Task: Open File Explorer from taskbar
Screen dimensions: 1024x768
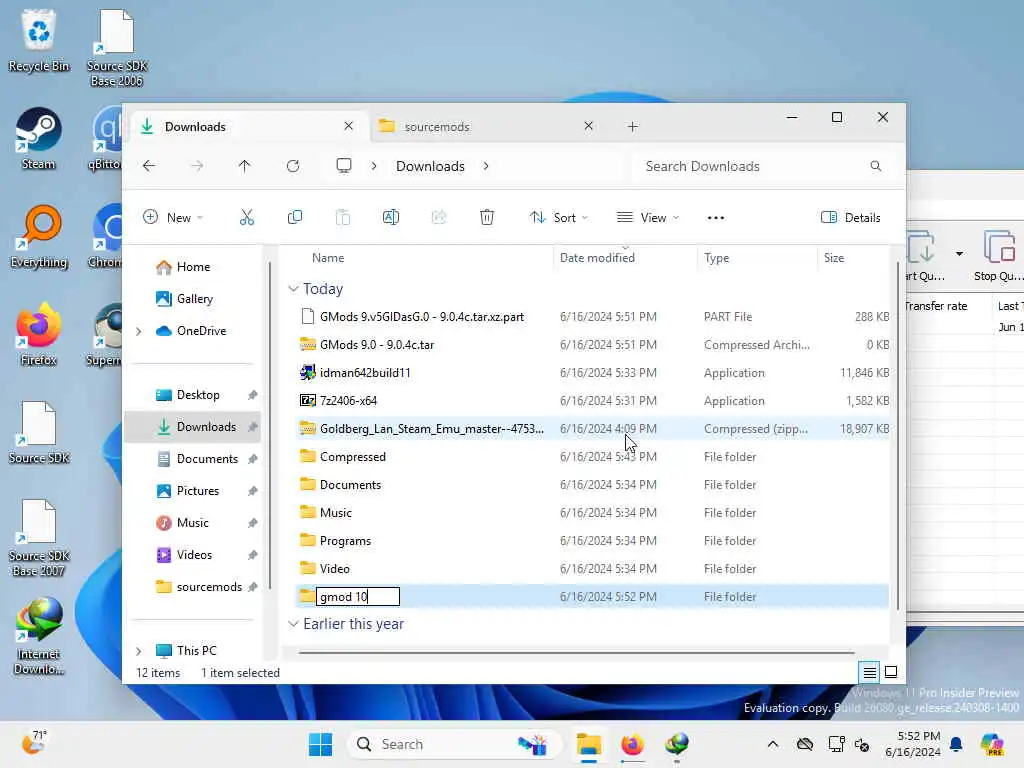Action: [x=588, y=744]
